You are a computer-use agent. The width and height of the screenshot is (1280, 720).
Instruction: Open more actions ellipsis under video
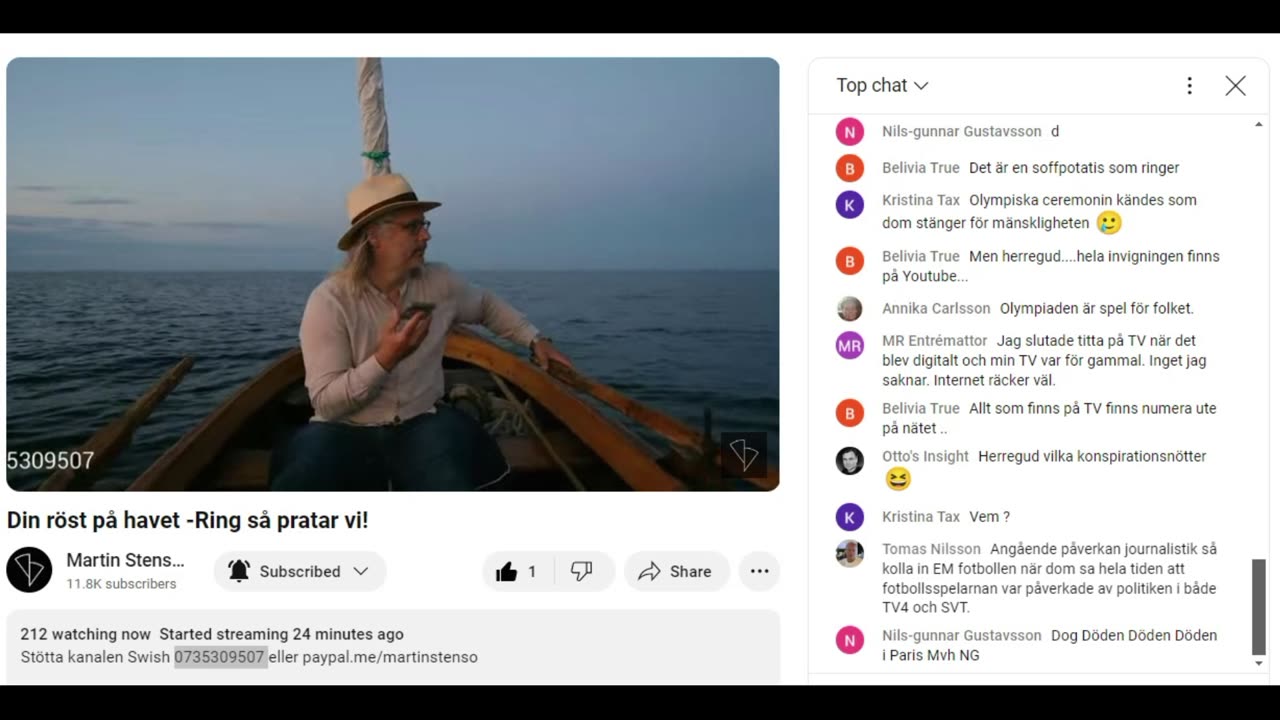759,571
